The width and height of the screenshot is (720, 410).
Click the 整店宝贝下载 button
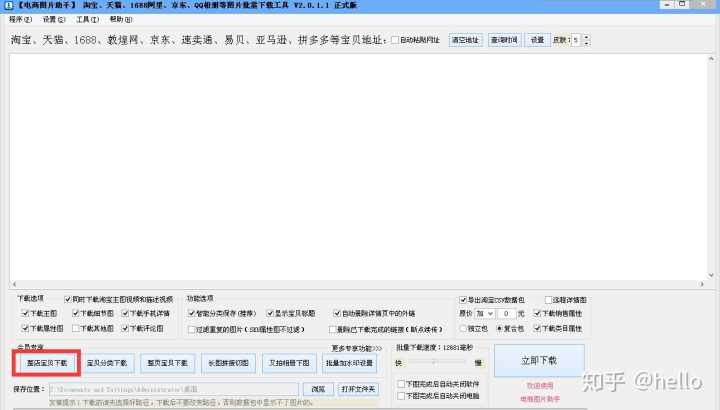(x=47, y=363)
